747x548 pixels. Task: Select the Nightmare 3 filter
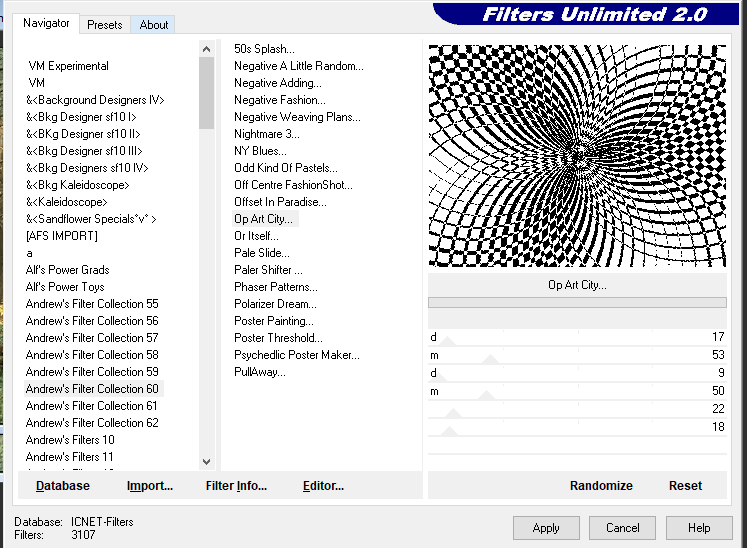click(x=266, y=134)
